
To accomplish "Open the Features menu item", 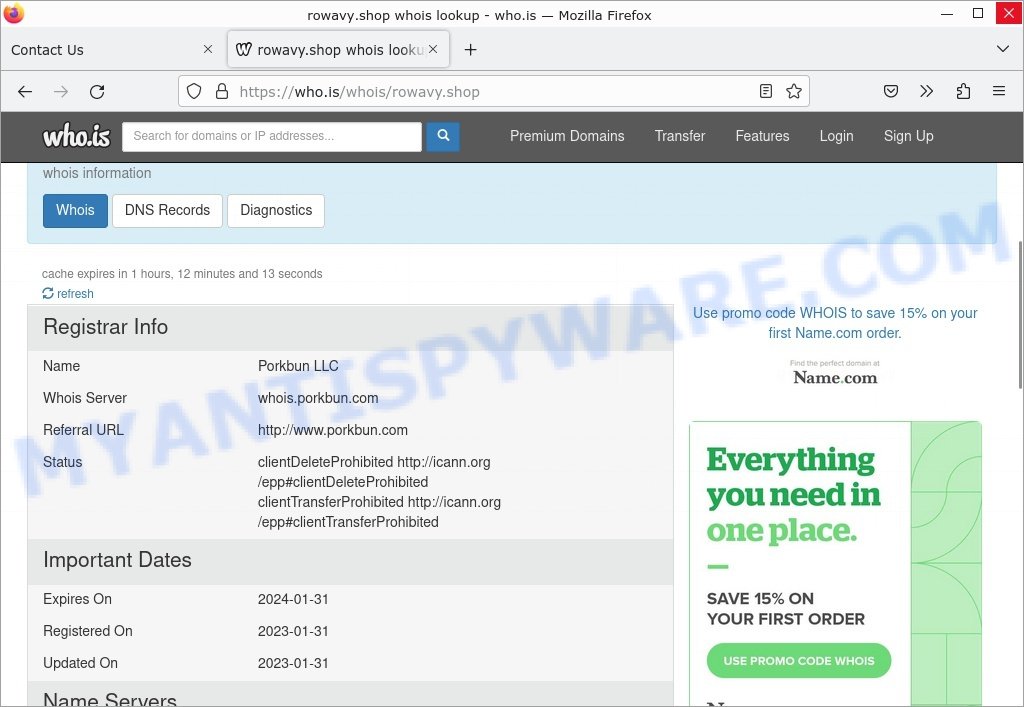I will 762,136.
